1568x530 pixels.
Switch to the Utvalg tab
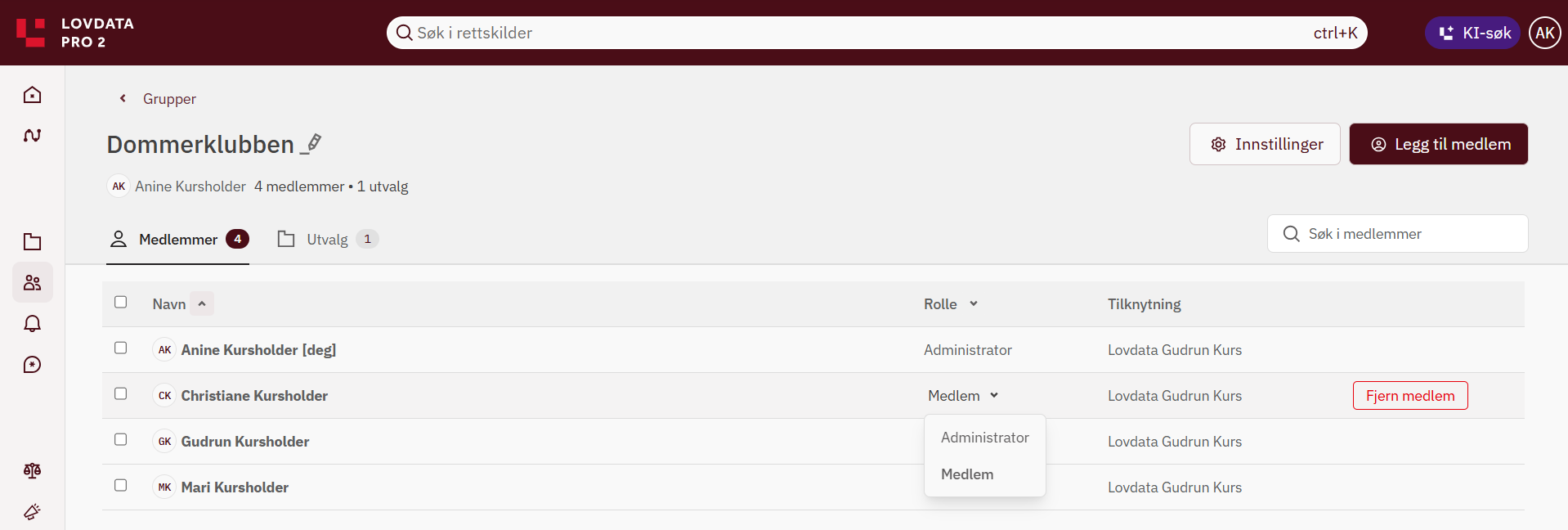(328, 240)
